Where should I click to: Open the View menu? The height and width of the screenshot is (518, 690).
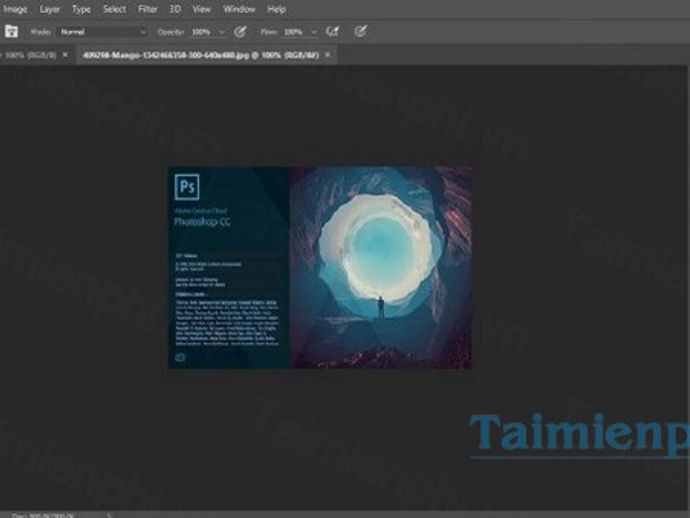point(202,9)
